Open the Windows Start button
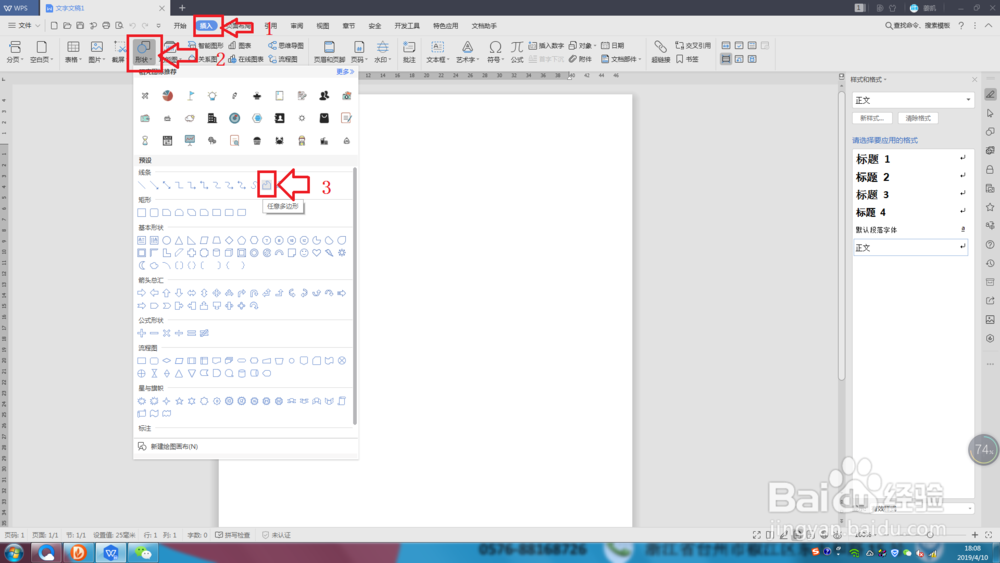Viewport: 1000px width, 563px height. [13, 552]
